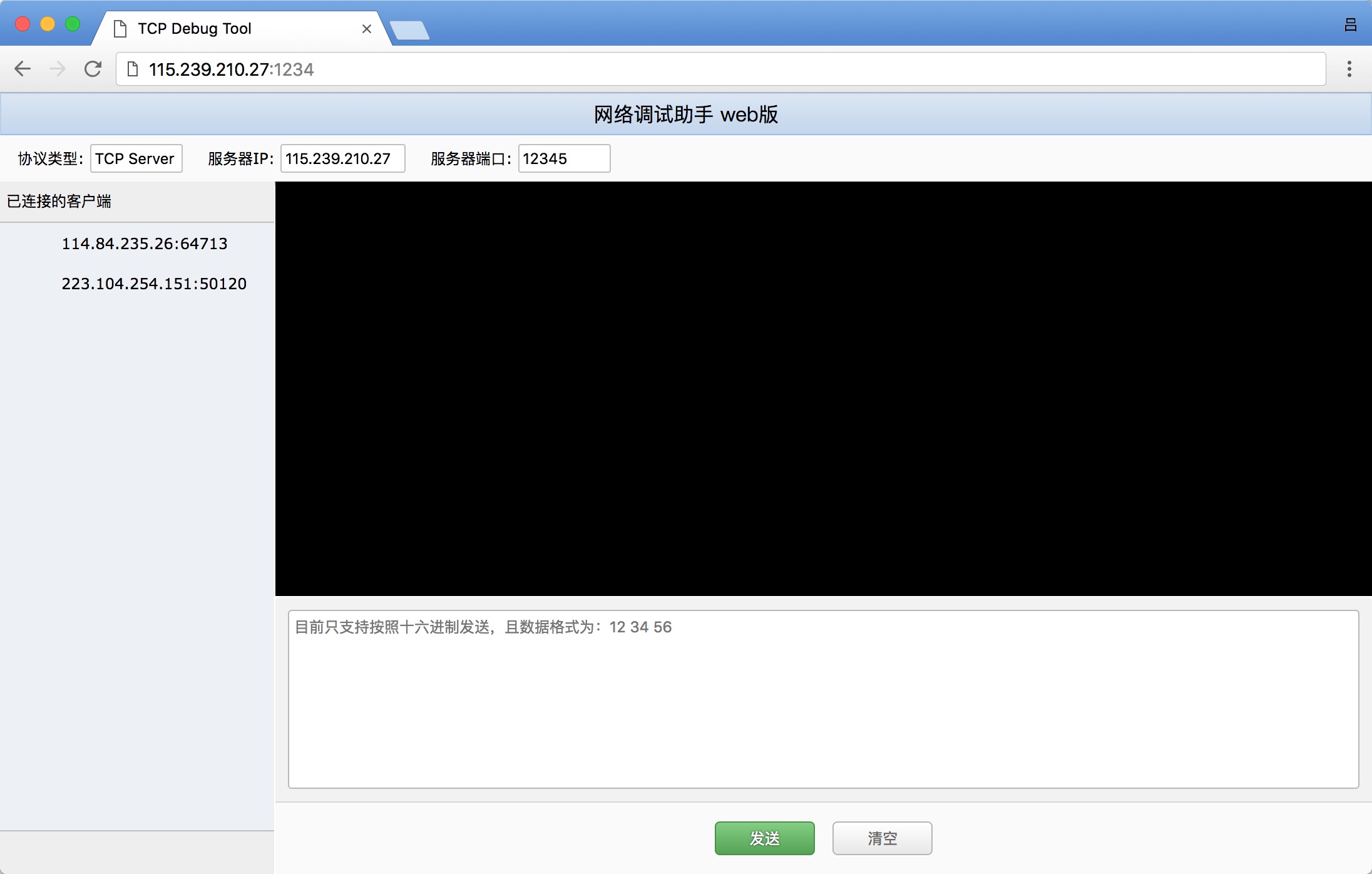
Task: Reload the page with refresh icon
Action: click(93, 69)
